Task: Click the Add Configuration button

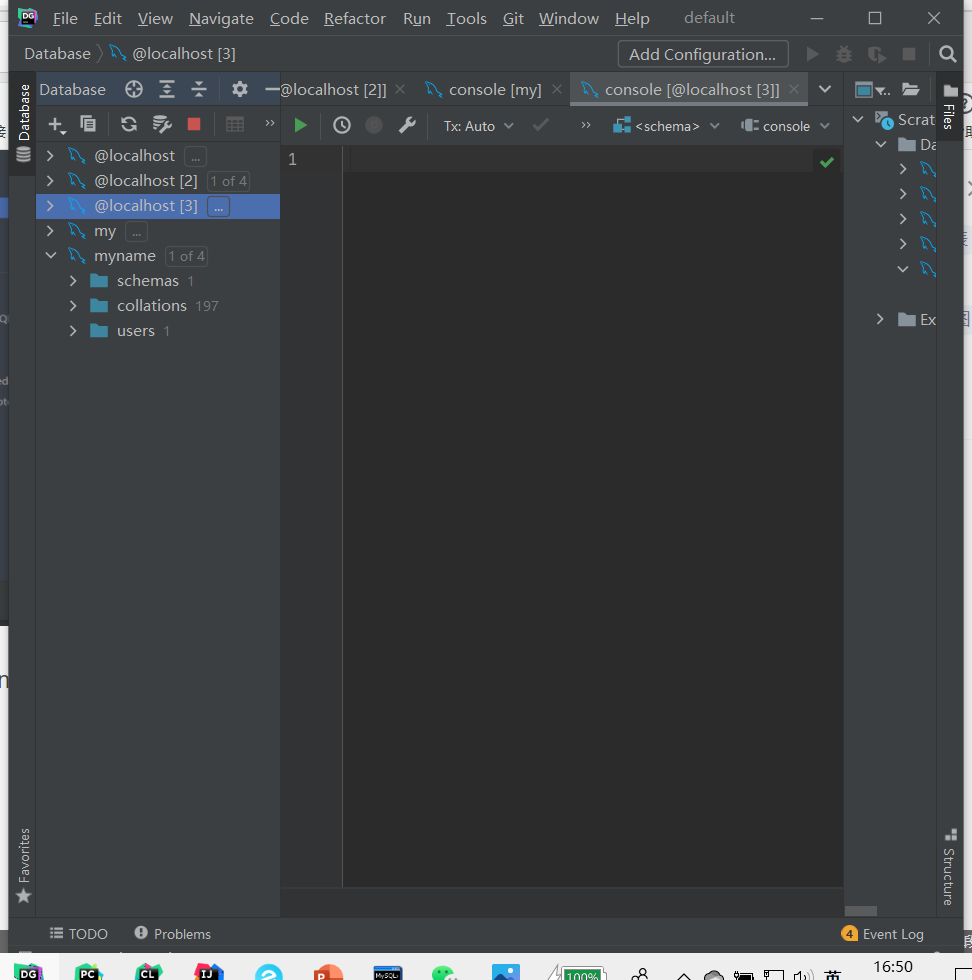Action: (702, 53)
